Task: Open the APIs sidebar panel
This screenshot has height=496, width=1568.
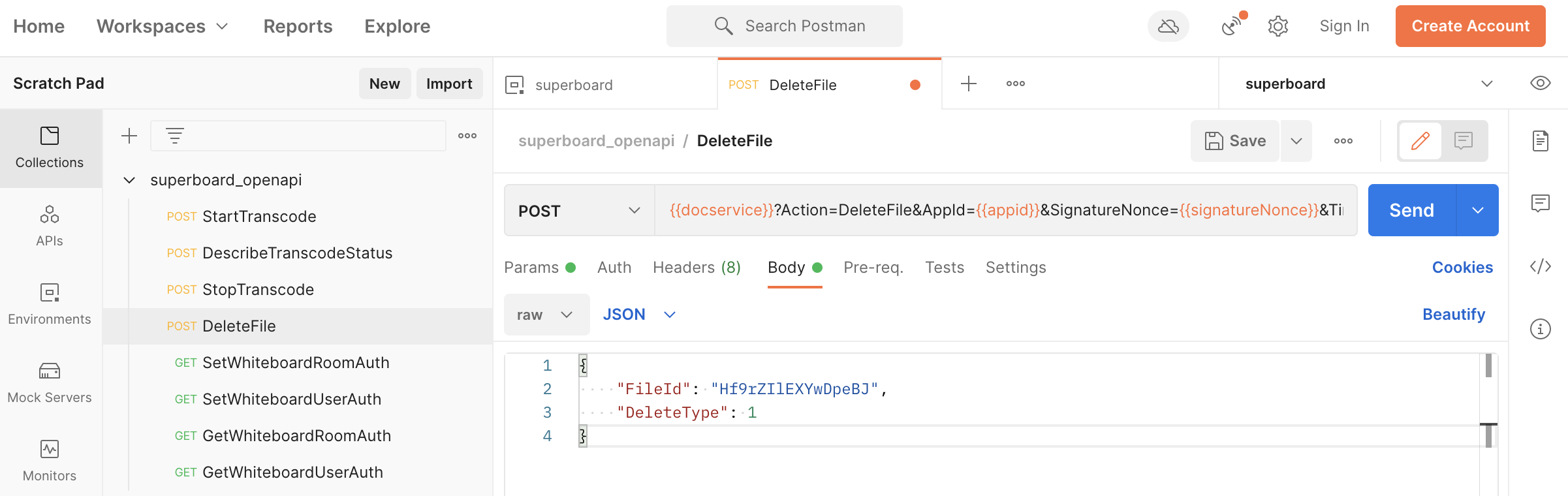Action: [x=50, y=226]
